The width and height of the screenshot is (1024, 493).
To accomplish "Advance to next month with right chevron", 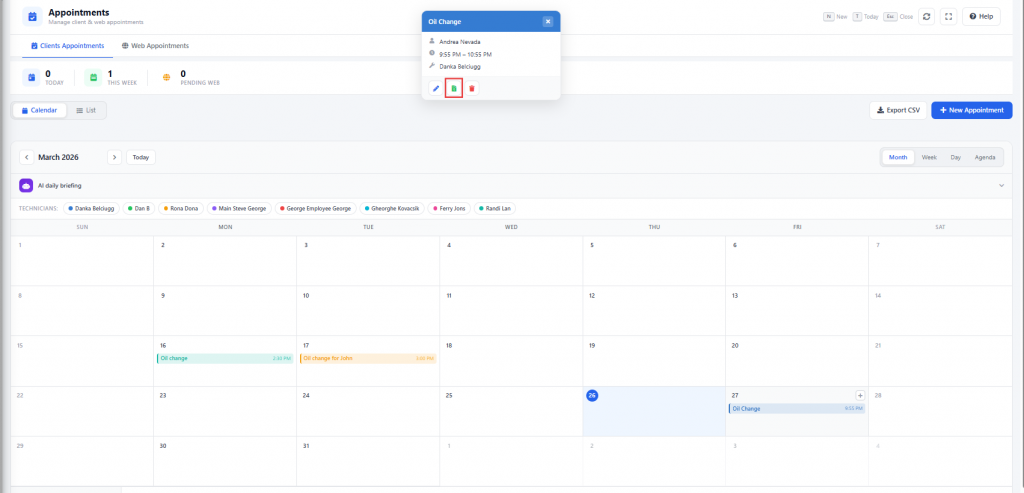I will tap(114, 157).
